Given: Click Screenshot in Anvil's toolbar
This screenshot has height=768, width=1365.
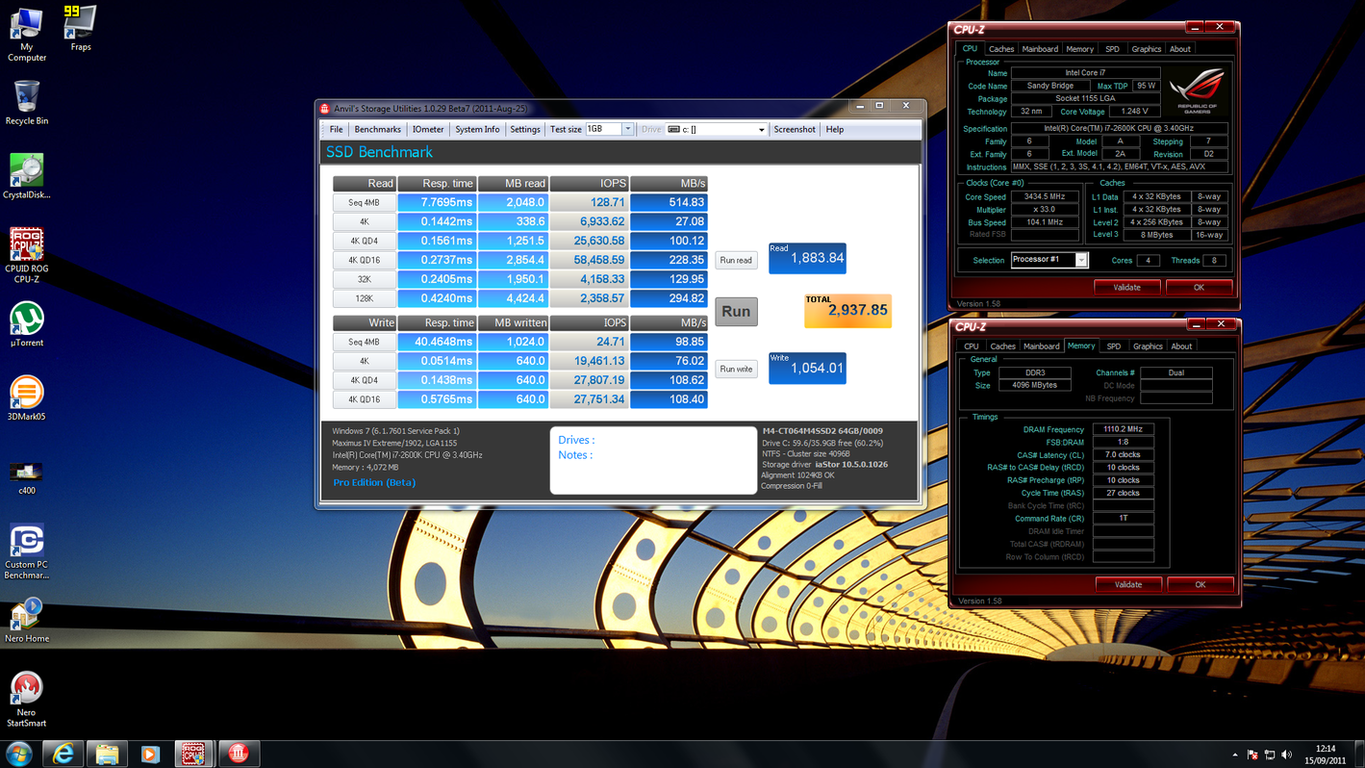Looking at the screenshot, I should [794, 129].
